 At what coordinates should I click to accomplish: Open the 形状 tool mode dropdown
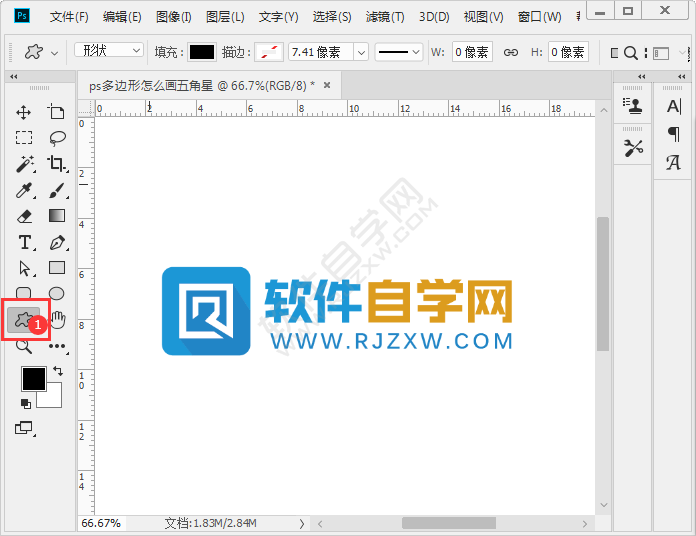109,50
